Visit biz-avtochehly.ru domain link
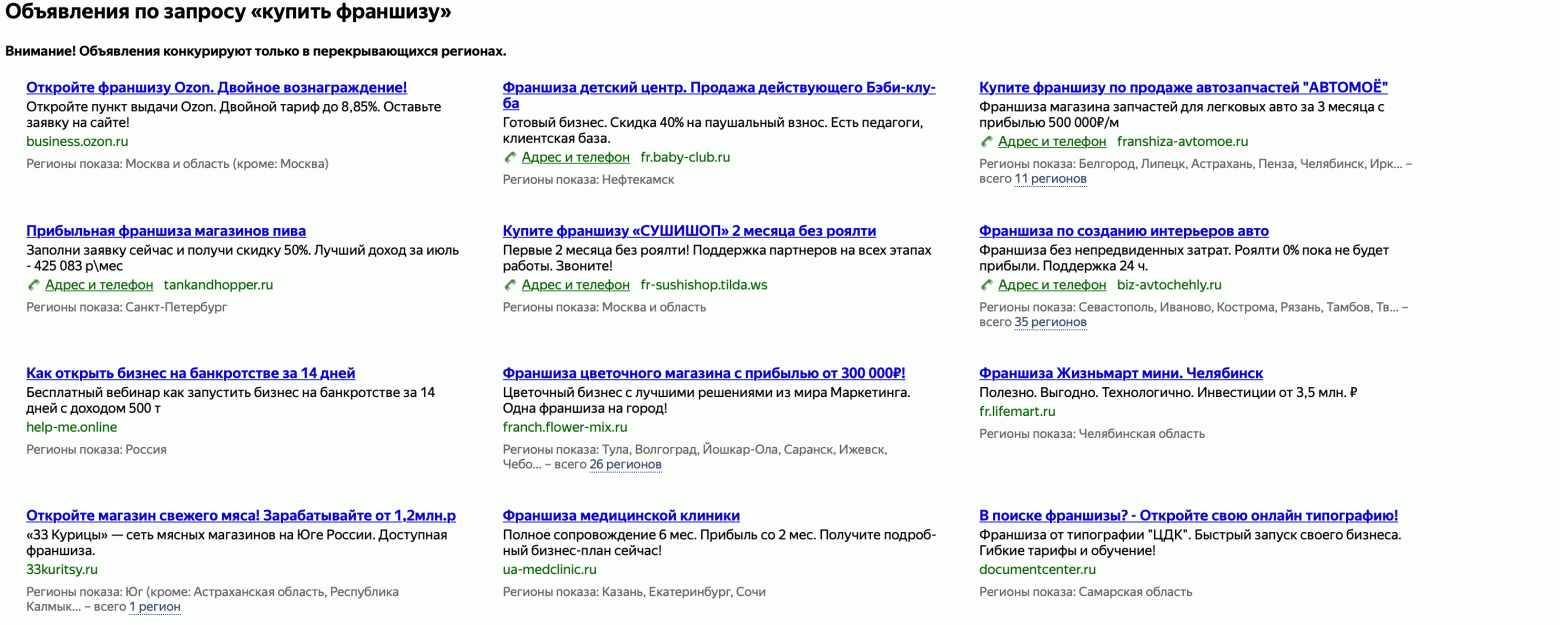This screenshot has height=625, width=1560. click(1169, 285)
